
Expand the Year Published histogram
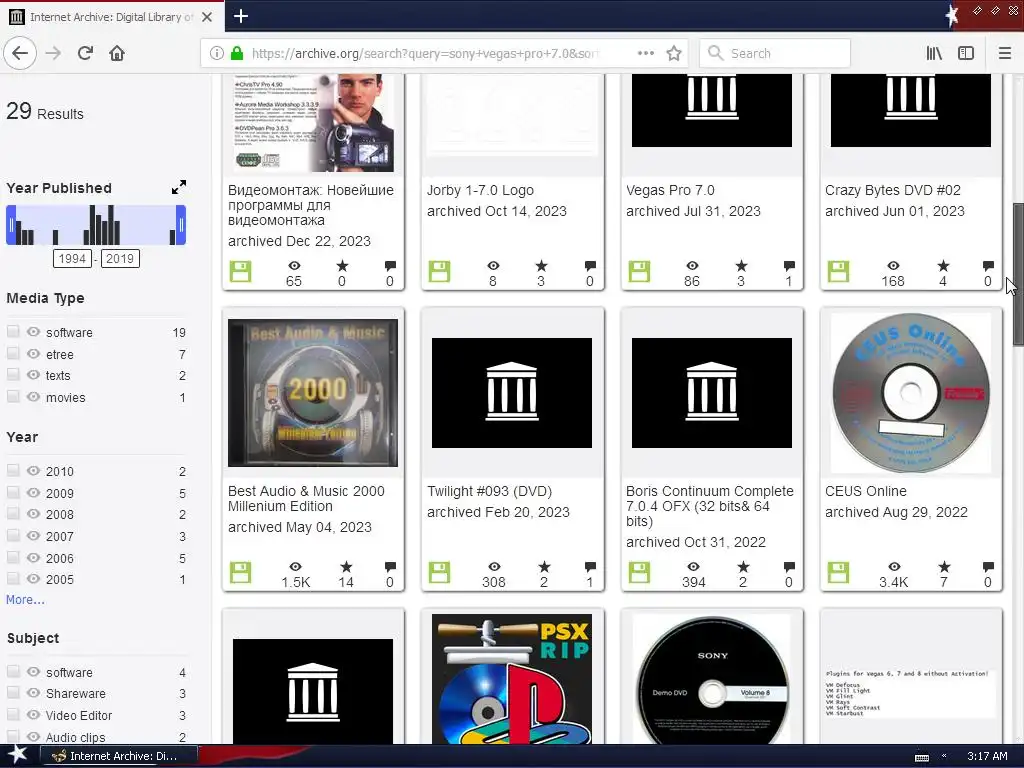coord(178,187)
